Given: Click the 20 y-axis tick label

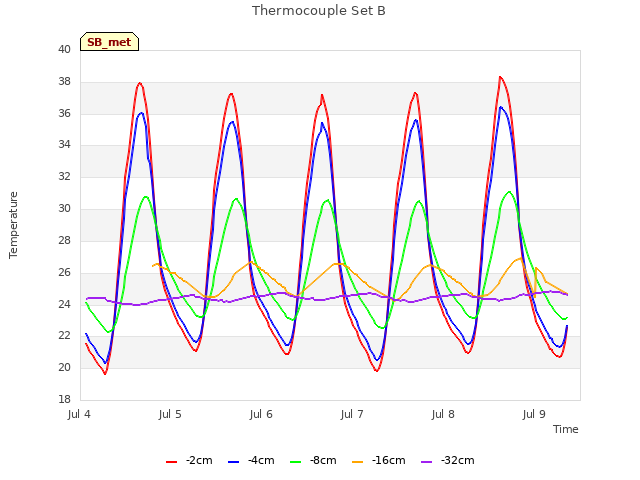Looking at the screenshot, I should tap(64, 367).
